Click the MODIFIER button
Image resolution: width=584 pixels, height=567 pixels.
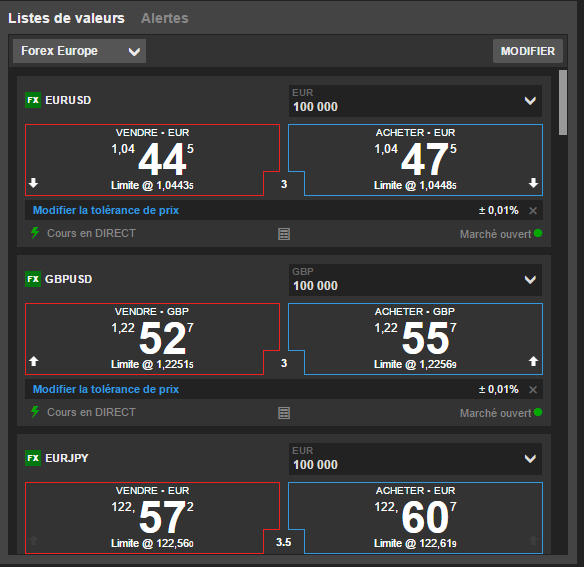click(x=528, y=51)
